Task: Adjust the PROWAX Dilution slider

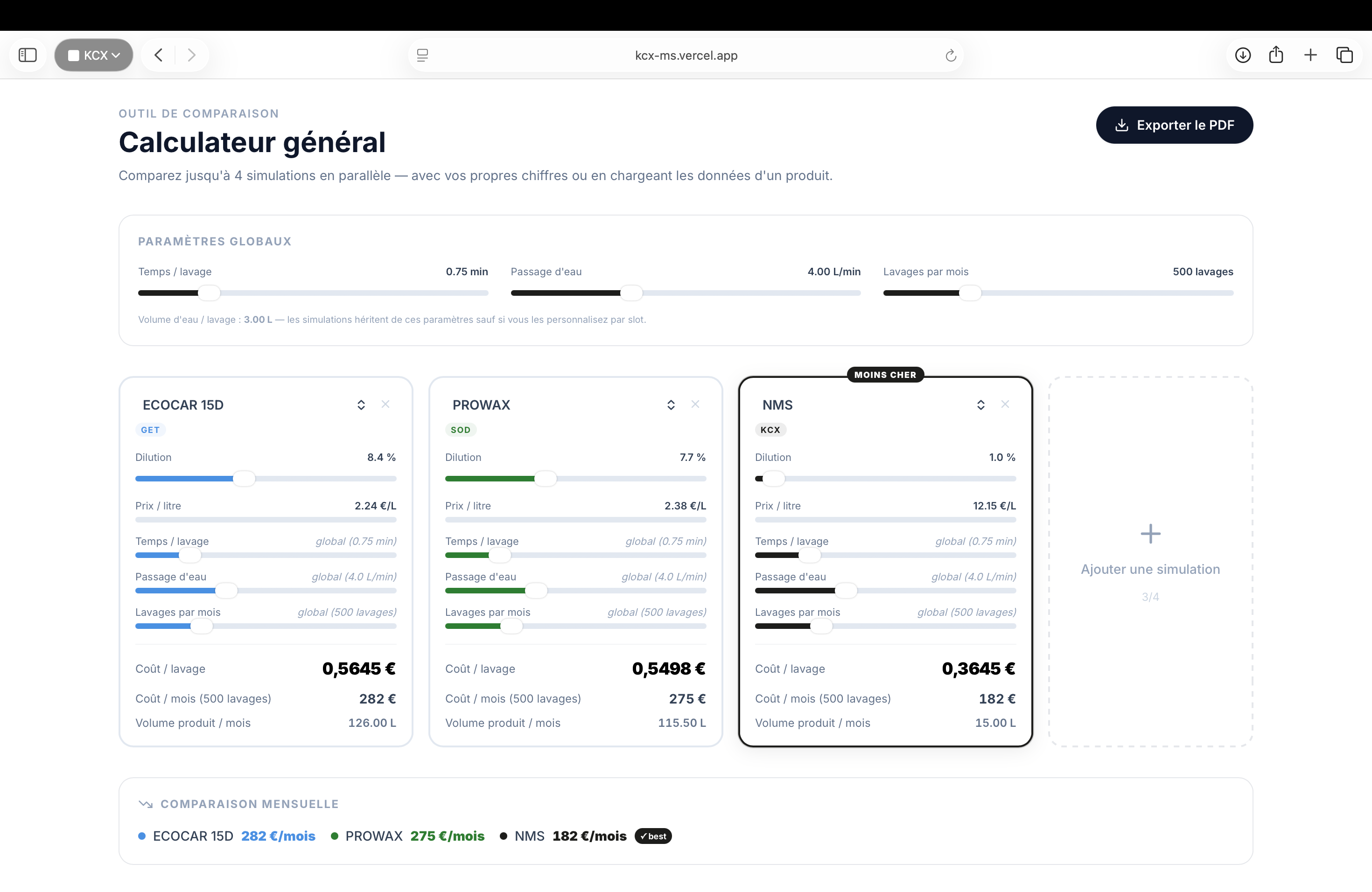Action: click(x=575, y=478)
